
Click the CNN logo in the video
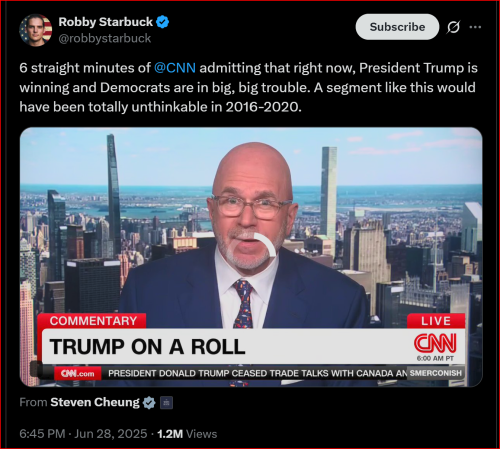(435, 343)
